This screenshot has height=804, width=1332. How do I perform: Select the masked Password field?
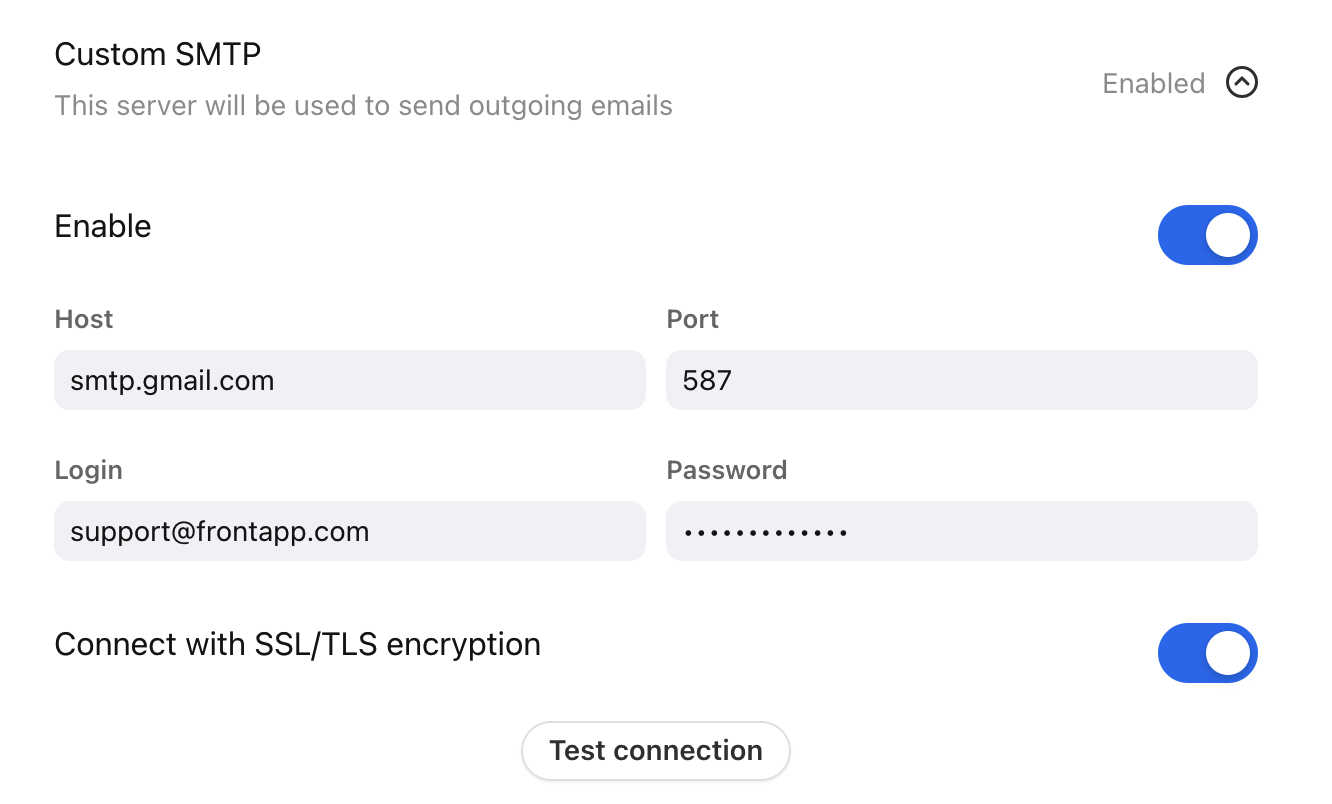[x=961, y=531]
